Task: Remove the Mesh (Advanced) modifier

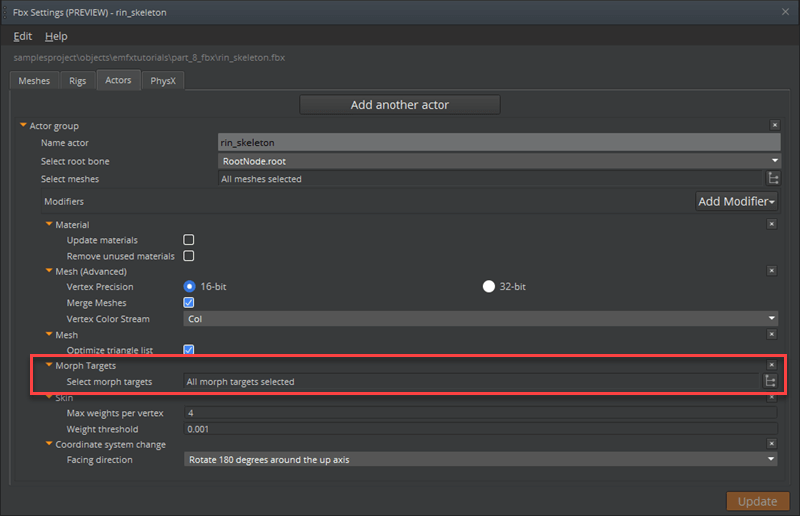Action: pyautogui.click(x=771, y=271)
